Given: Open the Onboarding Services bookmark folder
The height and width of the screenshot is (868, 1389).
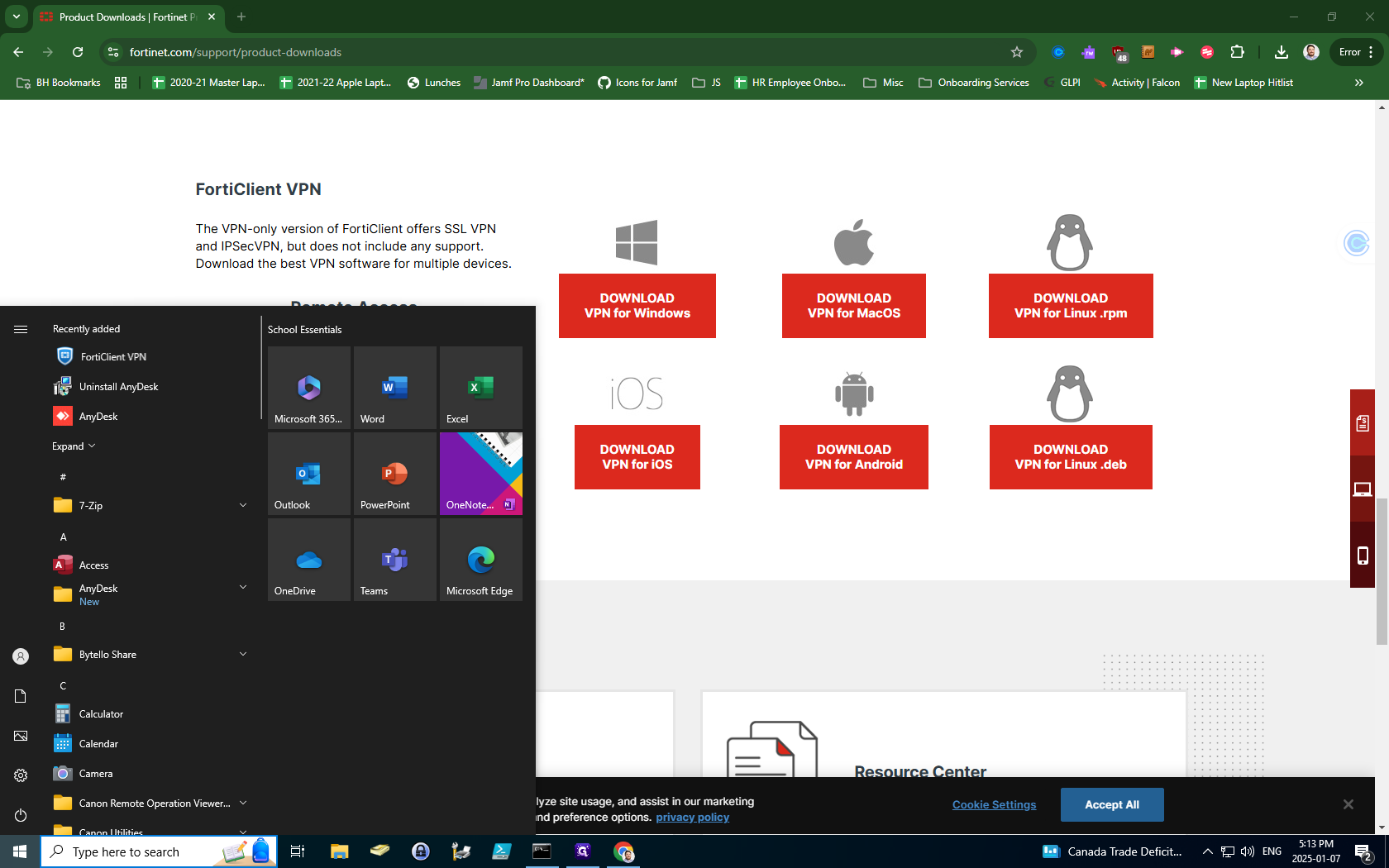Looking at the screenshot, I should pos(974,83).
